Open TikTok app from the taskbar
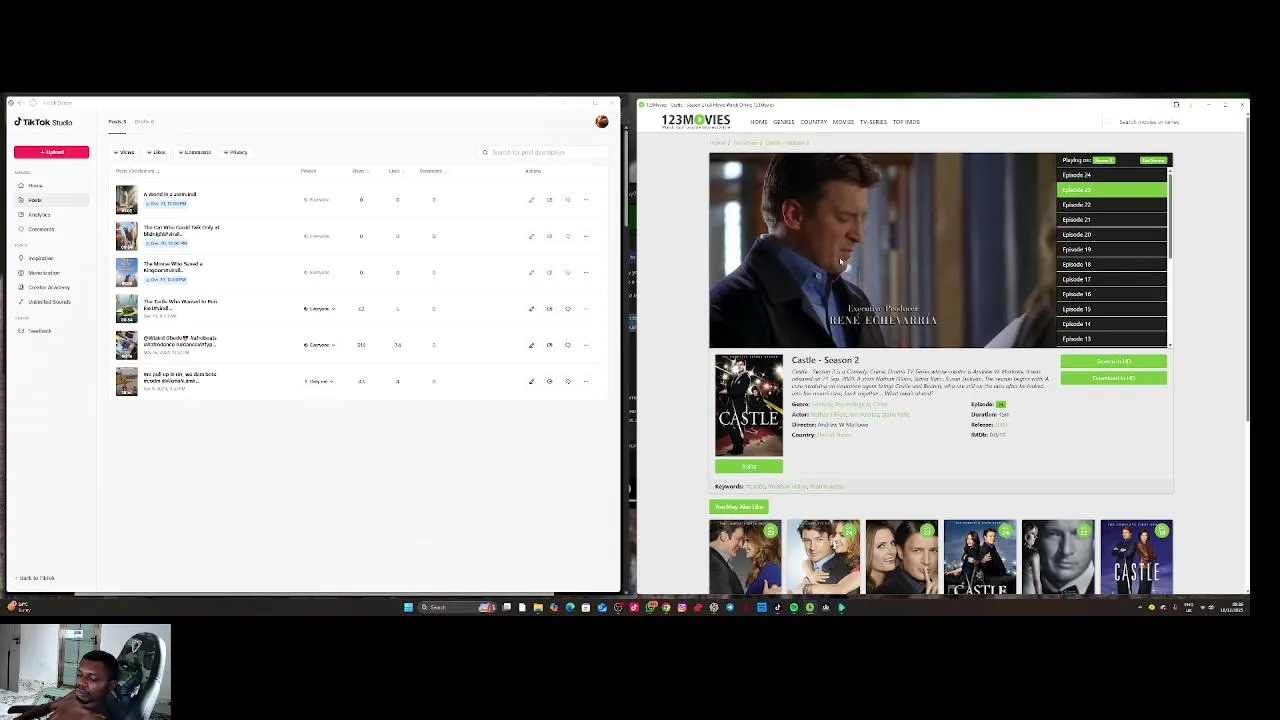 click(778, 607)
